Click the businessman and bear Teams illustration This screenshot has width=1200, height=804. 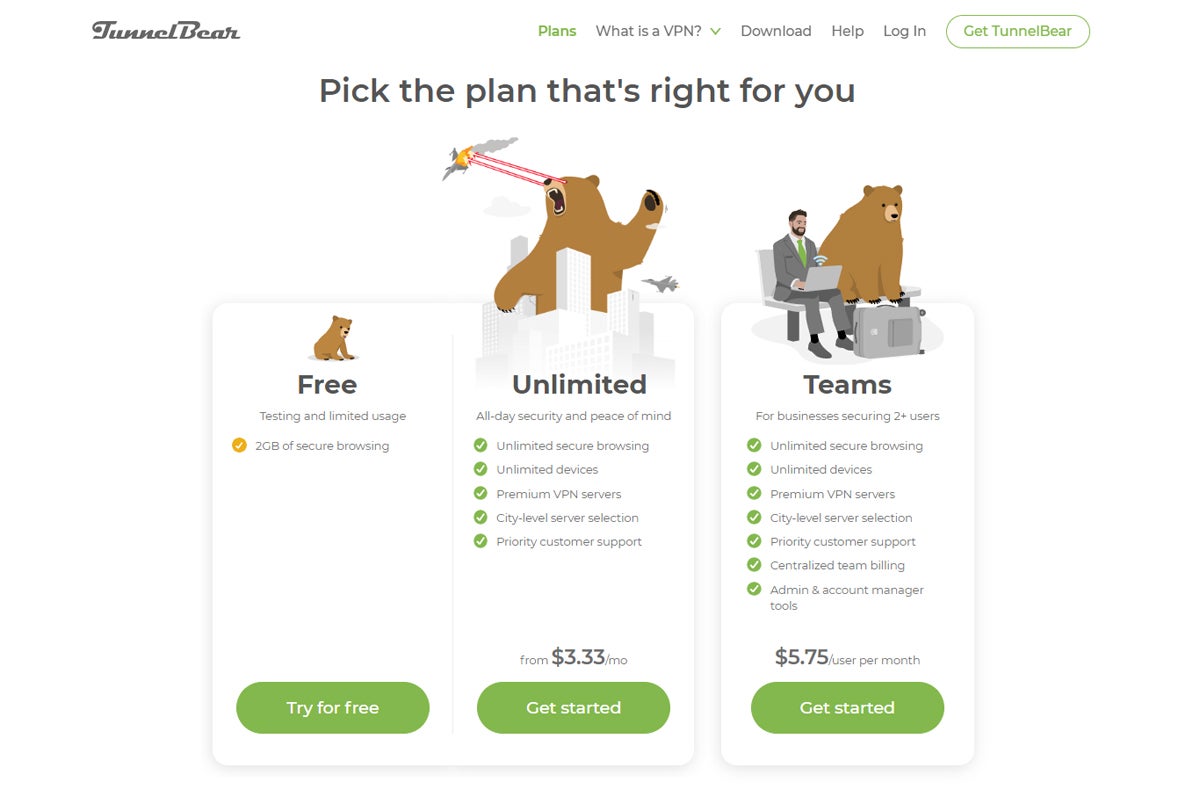840,275
